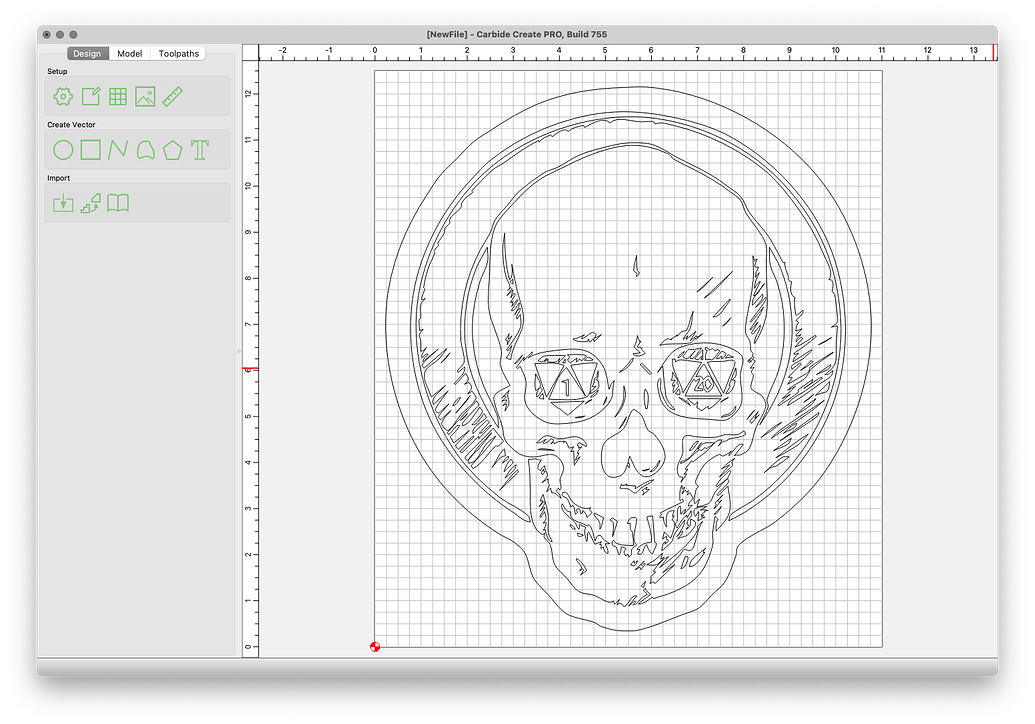Select the Polygon vector tool
Image resolution: width=1035 pixels, height=724 pixels.
[172, 150]
